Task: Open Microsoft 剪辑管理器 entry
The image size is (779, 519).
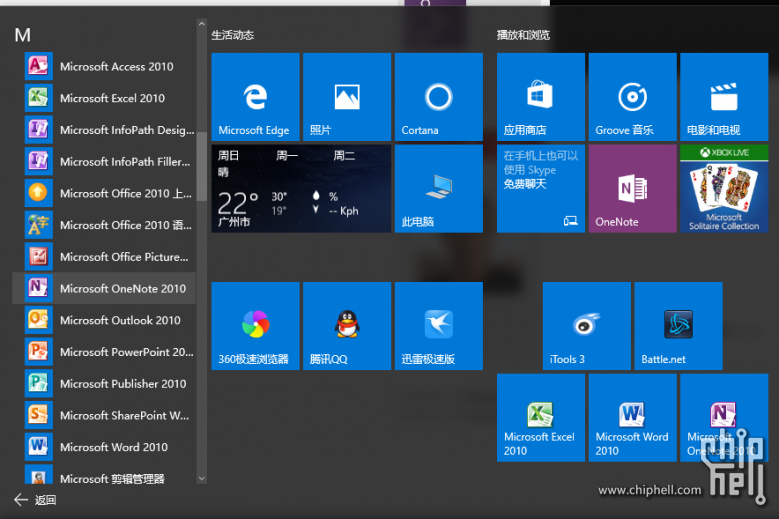Action: point(104,474)
